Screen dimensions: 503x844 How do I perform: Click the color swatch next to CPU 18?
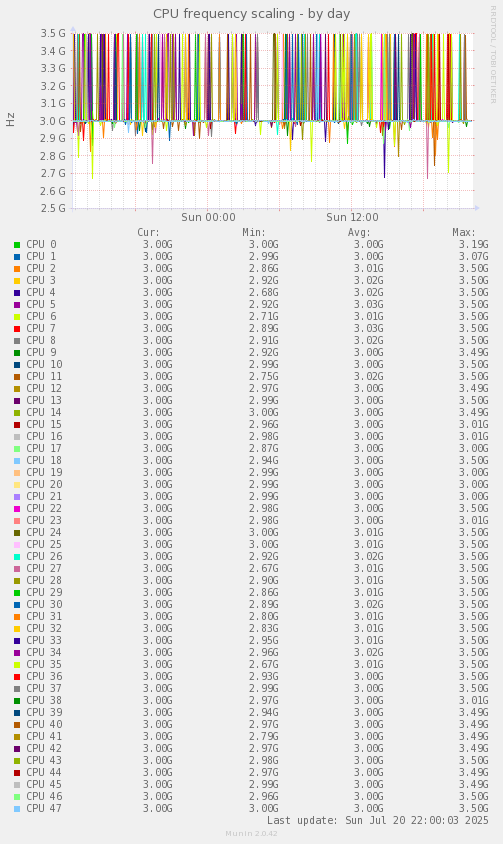(17, 461)
